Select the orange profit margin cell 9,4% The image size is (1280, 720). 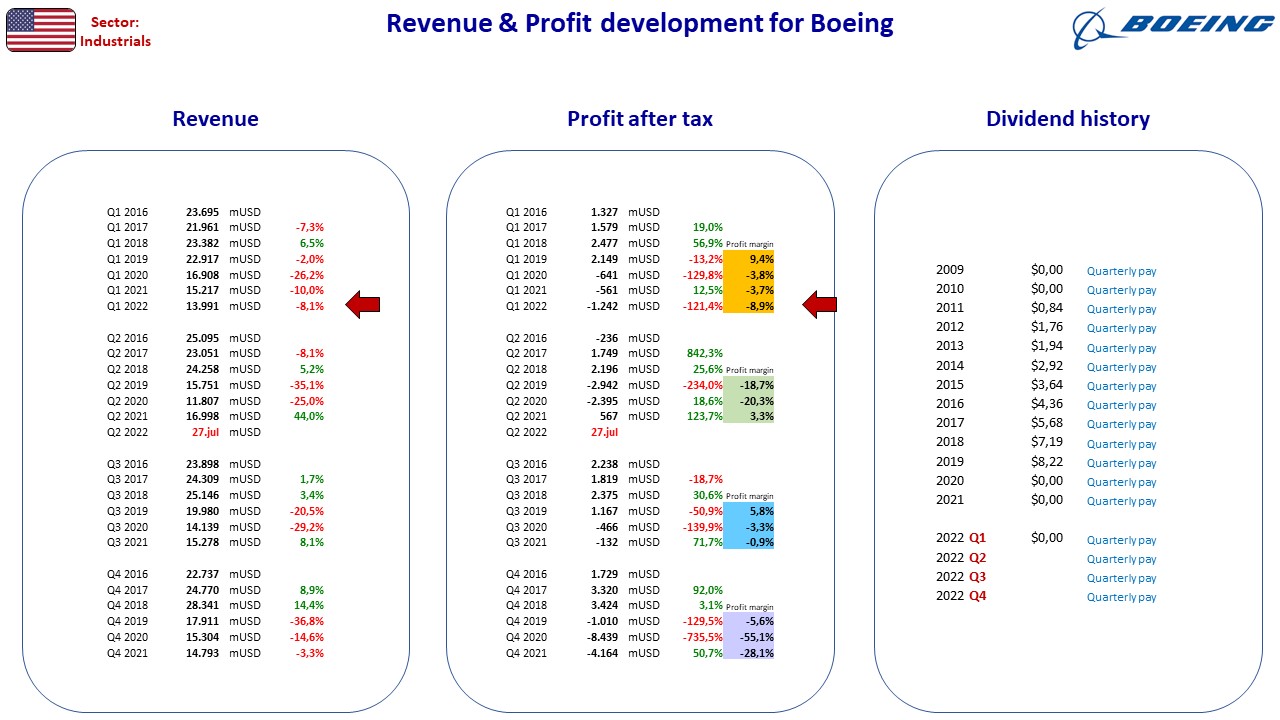tap(748, 259)
